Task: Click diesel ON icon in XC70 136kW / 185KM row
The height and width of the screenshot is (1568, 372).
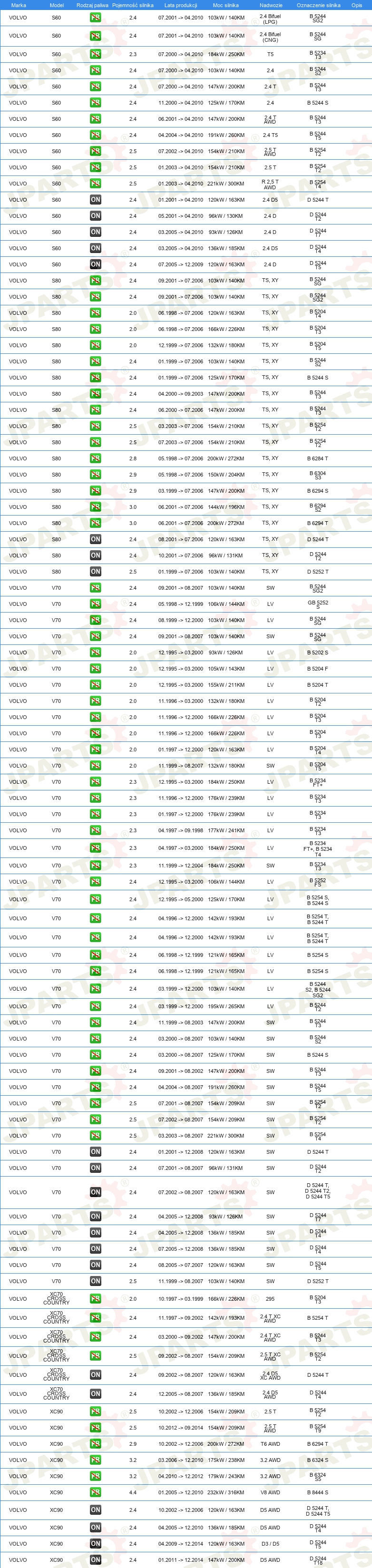Action: pos(96,1393)
